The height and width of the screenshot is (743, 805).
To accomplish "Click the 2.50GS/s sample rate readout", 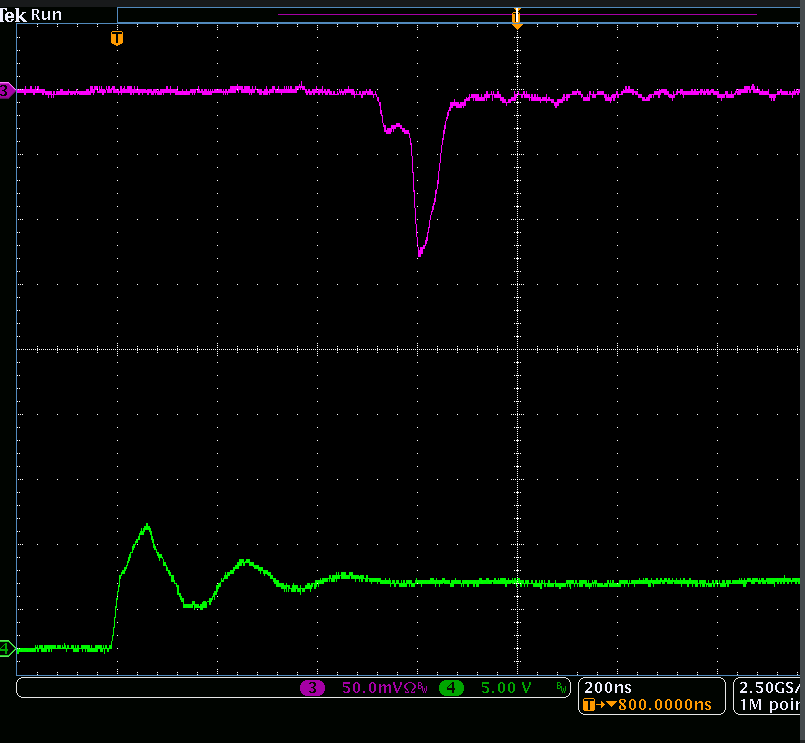I will (x=769, y=688).
